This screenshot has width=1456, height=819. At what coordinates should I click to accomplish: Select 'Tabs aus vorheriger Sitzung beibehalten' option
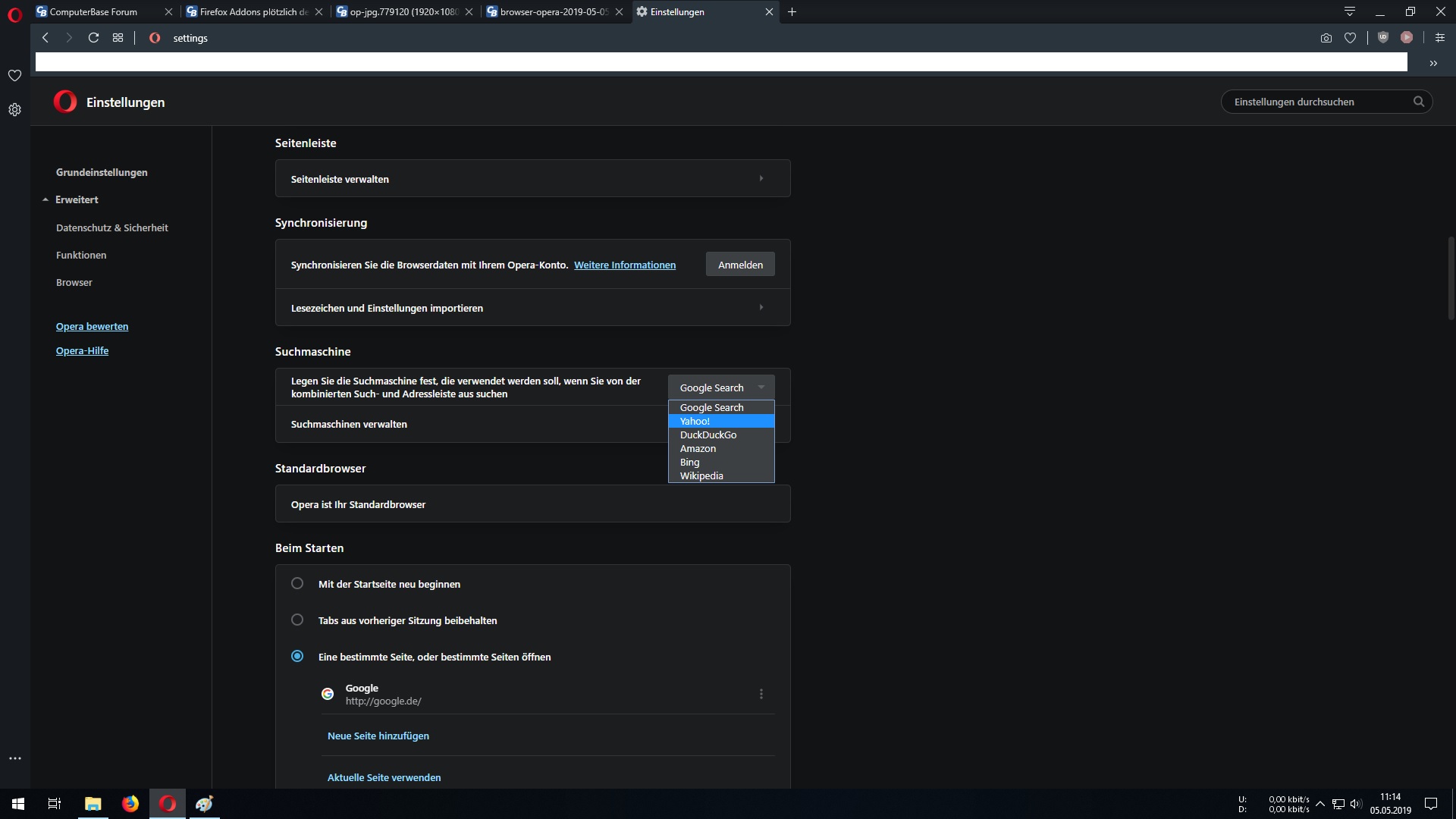pos(297,620)
